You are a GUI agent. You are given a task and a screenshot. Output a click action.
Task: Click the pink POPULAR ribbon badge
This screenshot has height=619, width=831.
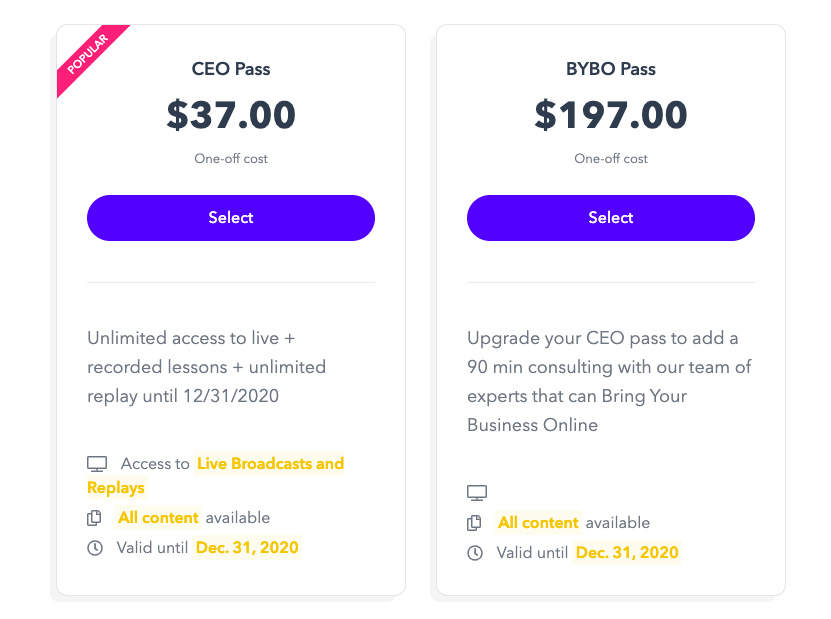[x=87, y=57]
